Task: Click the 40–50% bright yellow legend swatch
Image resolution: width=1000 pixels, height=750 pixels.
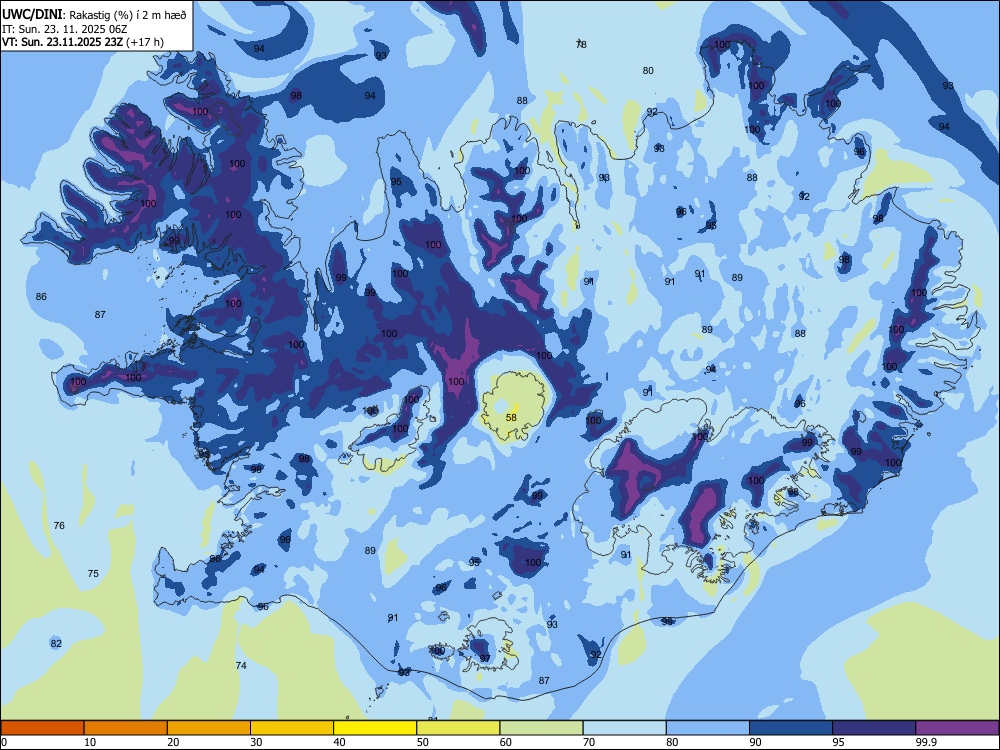Action: [375, 728]
